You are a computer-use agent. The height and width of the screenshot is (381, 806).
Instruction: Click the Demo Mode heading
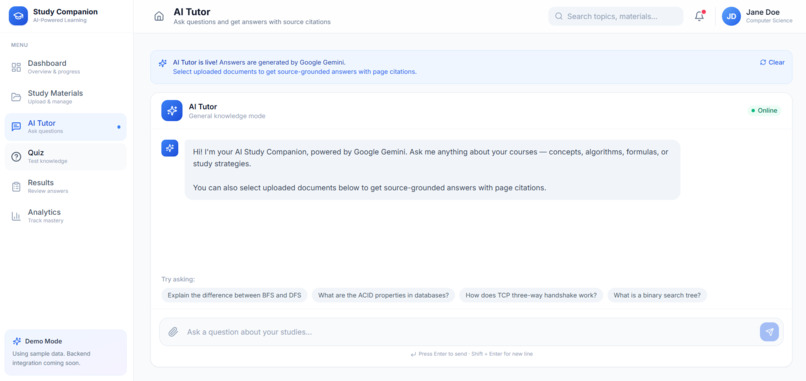coord(43,341)
